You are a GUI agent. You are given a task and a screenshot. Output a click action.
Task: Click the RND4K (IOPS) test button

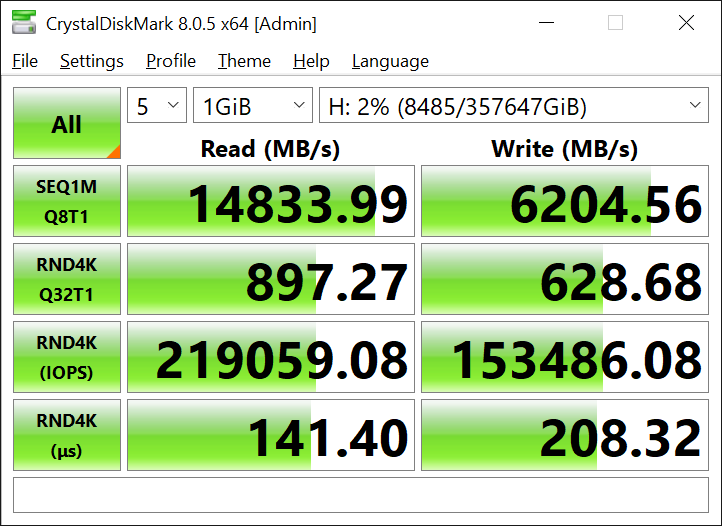(x=67, y=358)
